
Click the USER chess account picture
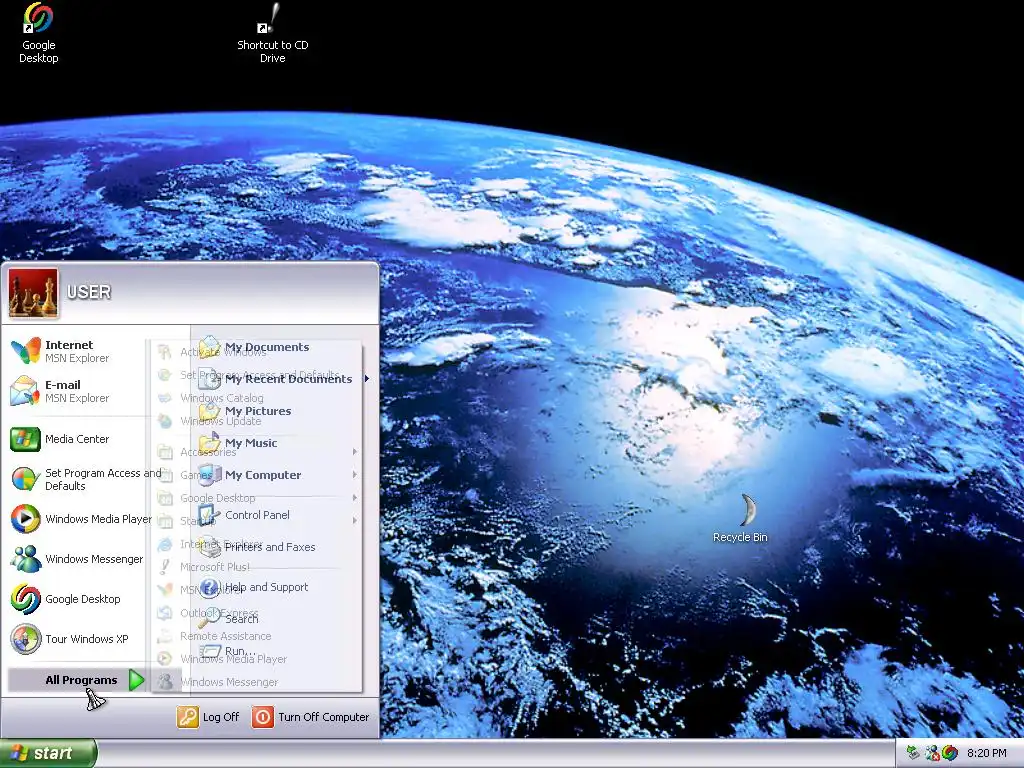33,293
